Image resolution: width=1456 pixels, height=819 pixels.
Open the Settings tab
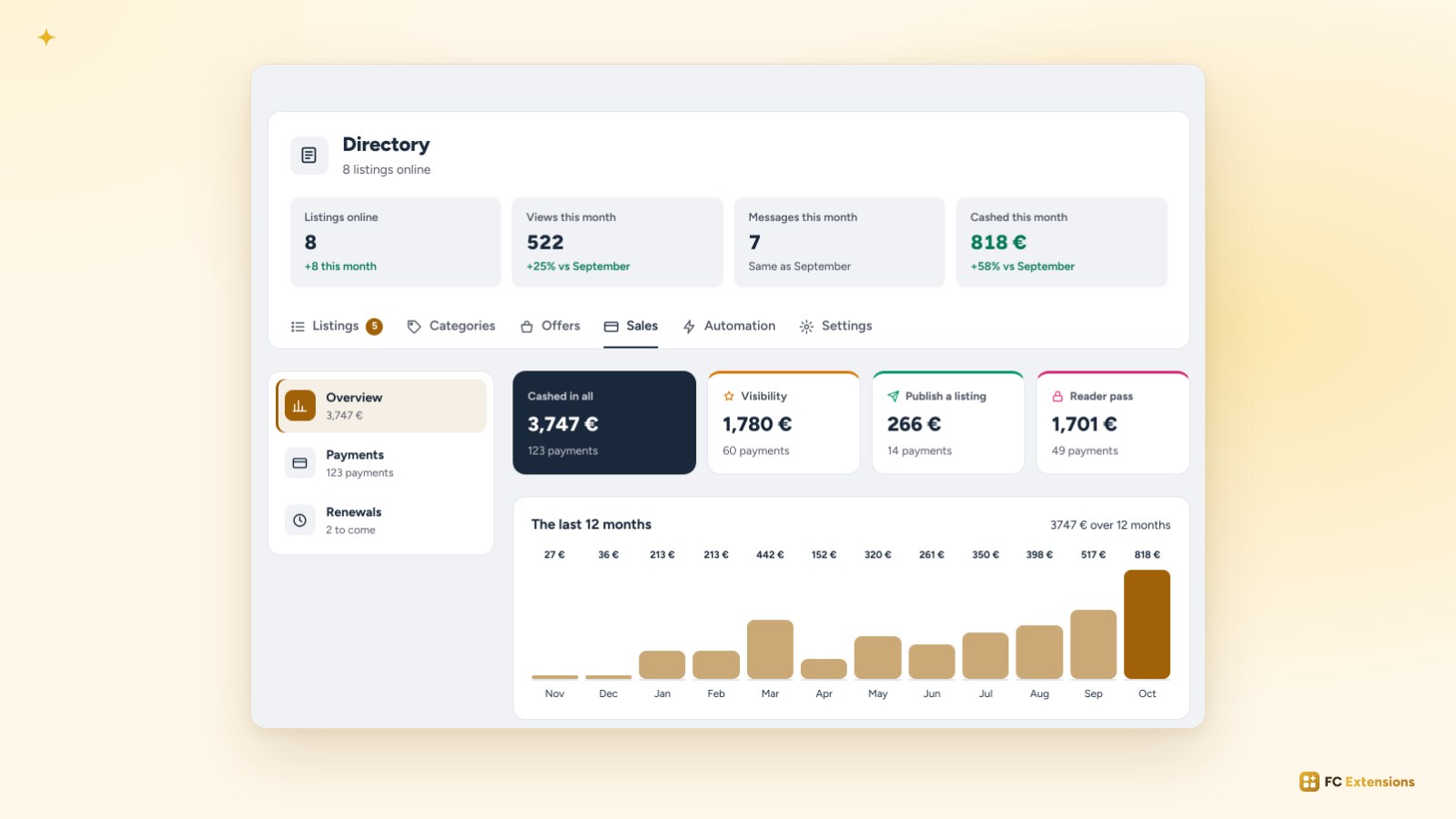[x=835, y=326]
